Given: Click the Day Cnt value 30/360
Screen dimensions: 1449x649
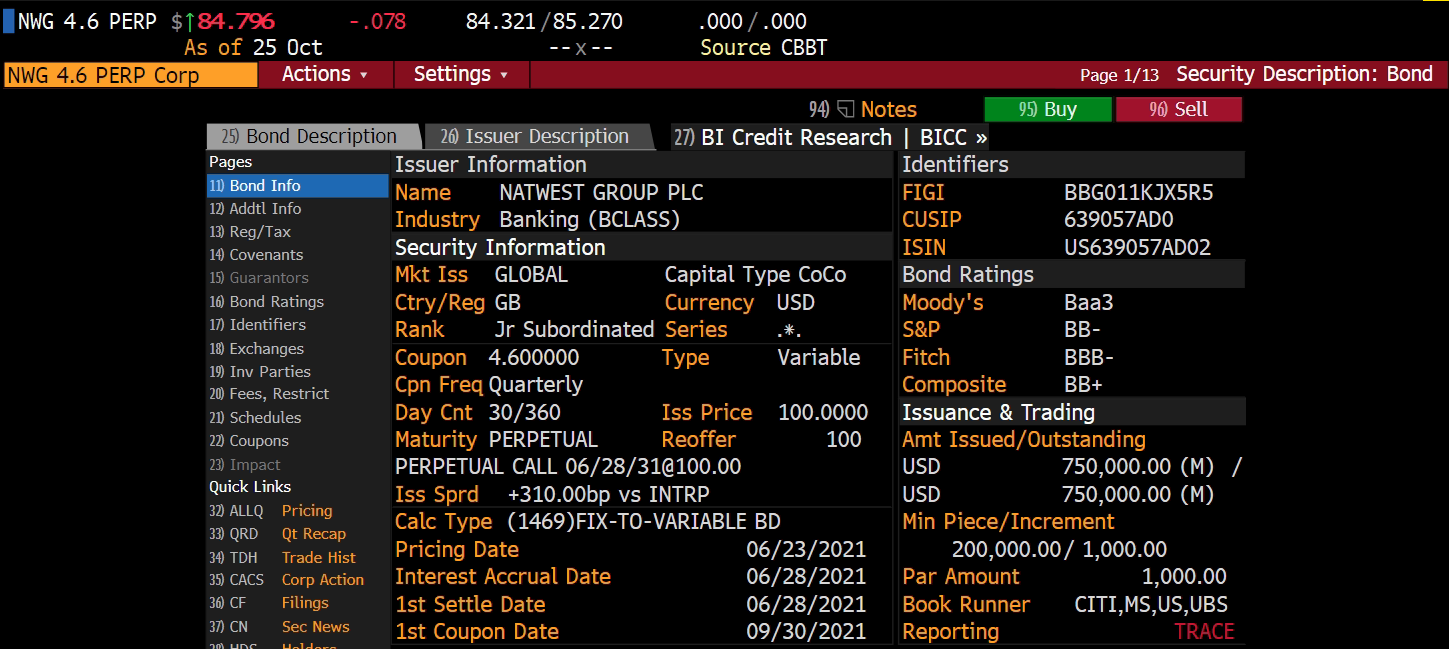Looking at the screenshot, I should [525, 412].
